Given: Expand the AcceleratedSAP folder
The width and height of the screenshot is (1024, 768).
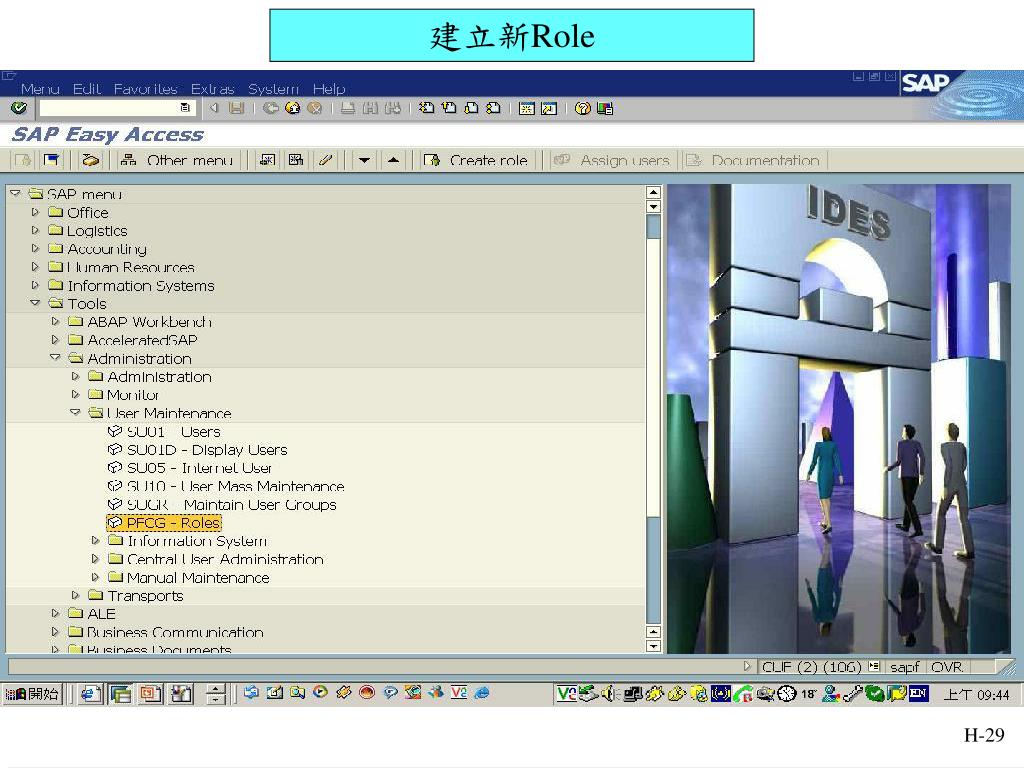Looking at the screenshot, I should tap(56, 340).
